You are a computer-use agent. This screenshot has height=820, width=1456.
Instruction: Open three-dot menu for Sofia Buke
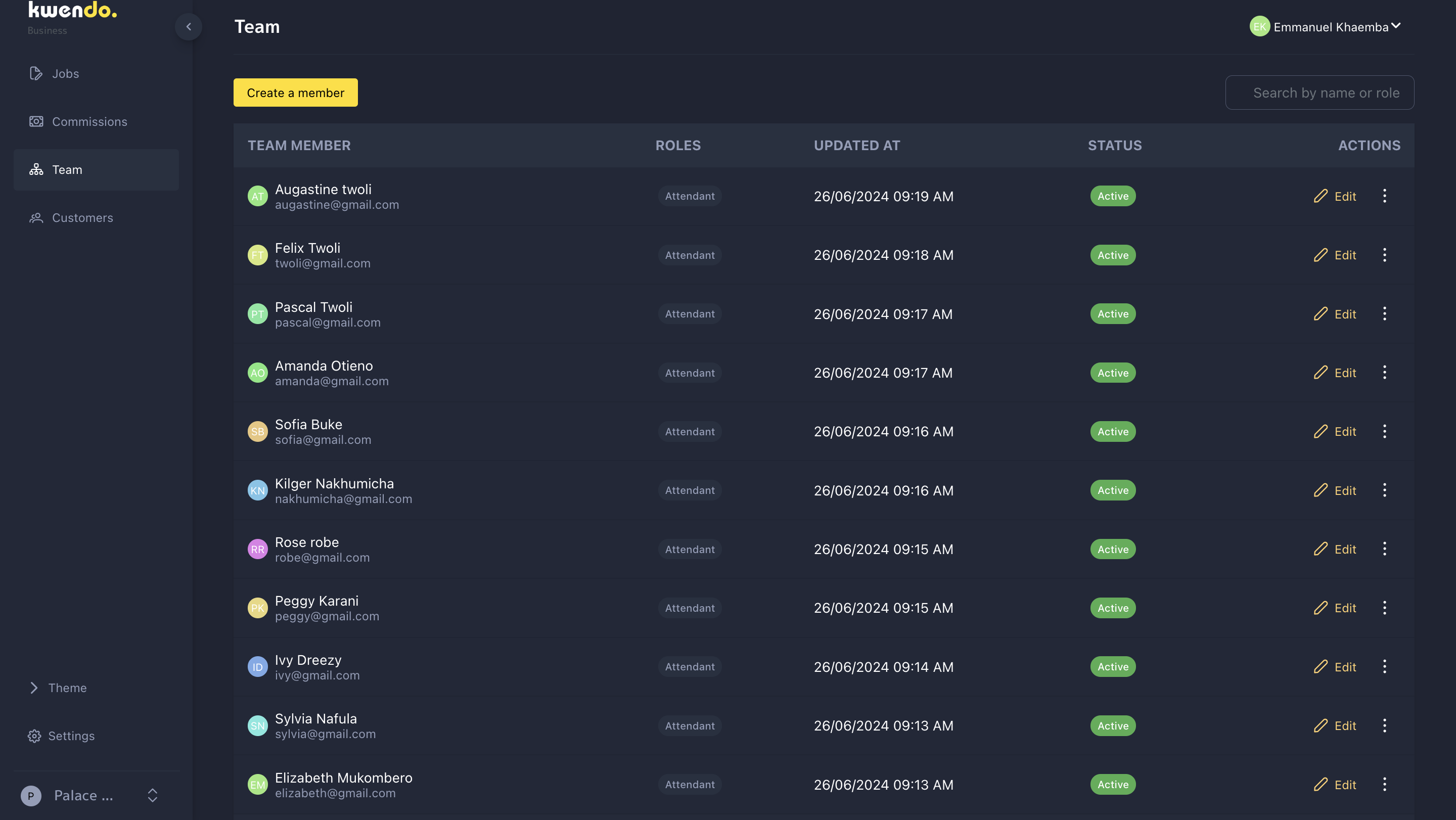[1384, 431]
